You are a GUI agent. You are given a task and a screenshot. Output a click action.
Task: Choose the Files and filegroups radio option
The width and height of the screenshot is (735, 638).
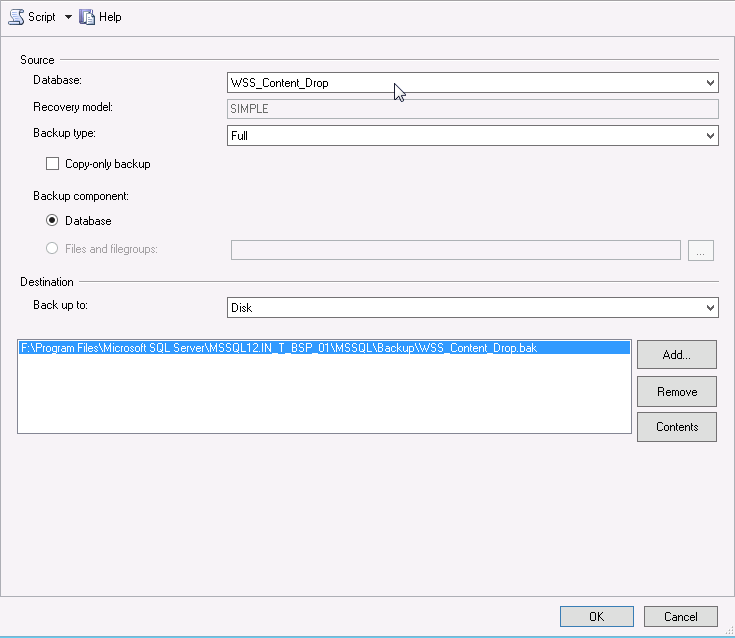tap(53, 249)
